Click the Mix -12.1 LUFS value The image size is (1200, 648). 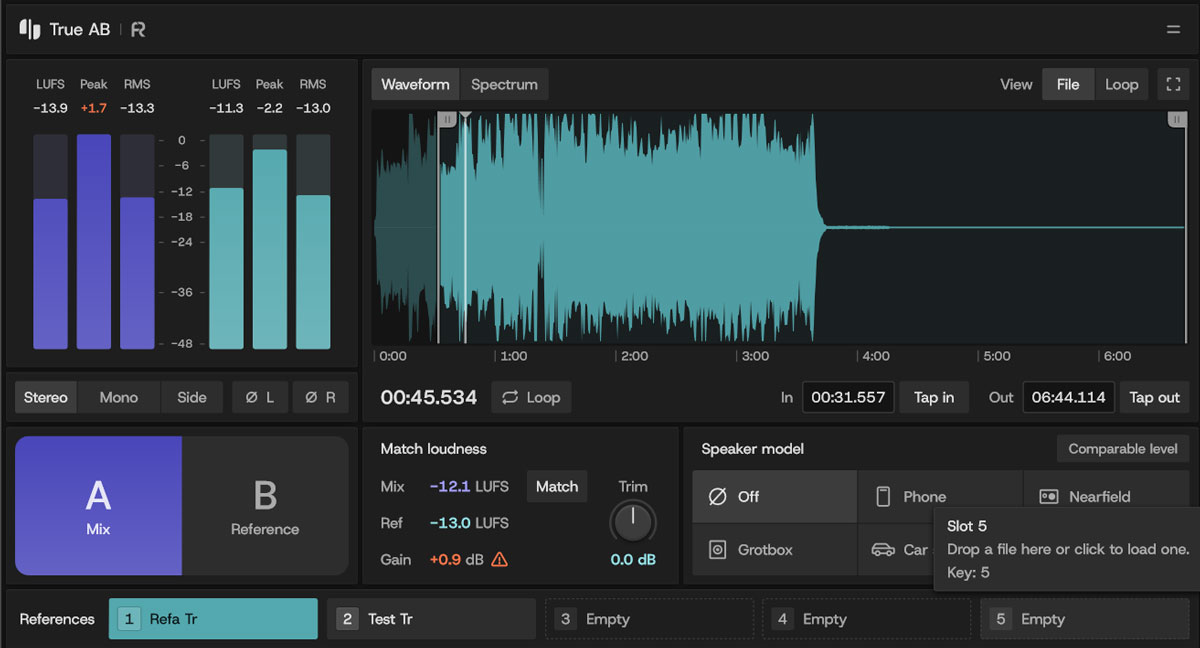[x=469, y=487]
